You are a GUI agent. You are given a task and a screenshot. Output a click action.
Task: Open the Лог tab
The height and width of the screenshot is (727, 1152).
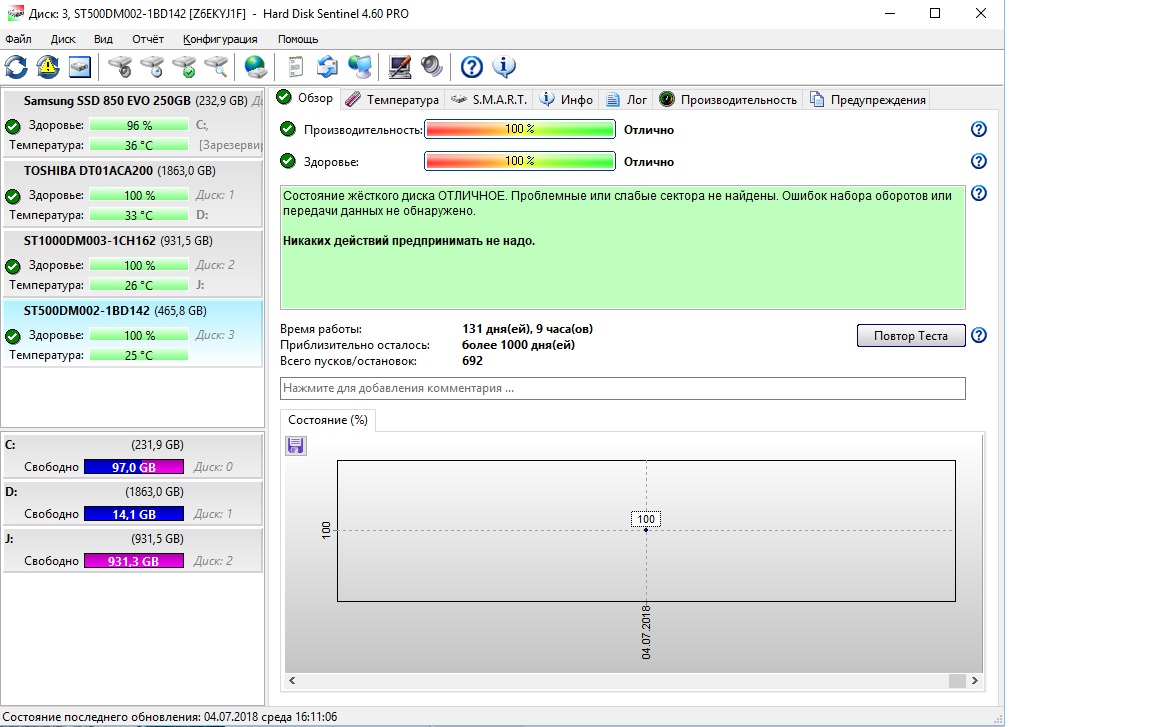(x=627, y=100)
